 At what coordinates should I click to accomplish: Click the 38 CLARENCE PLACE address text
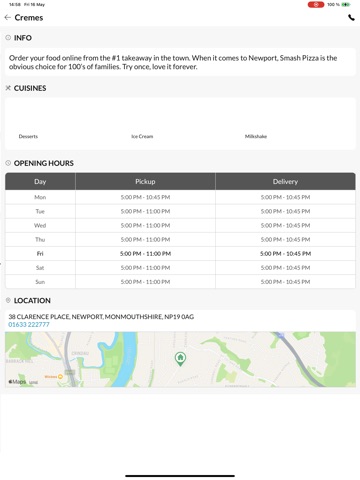click(x=101, y=317)
